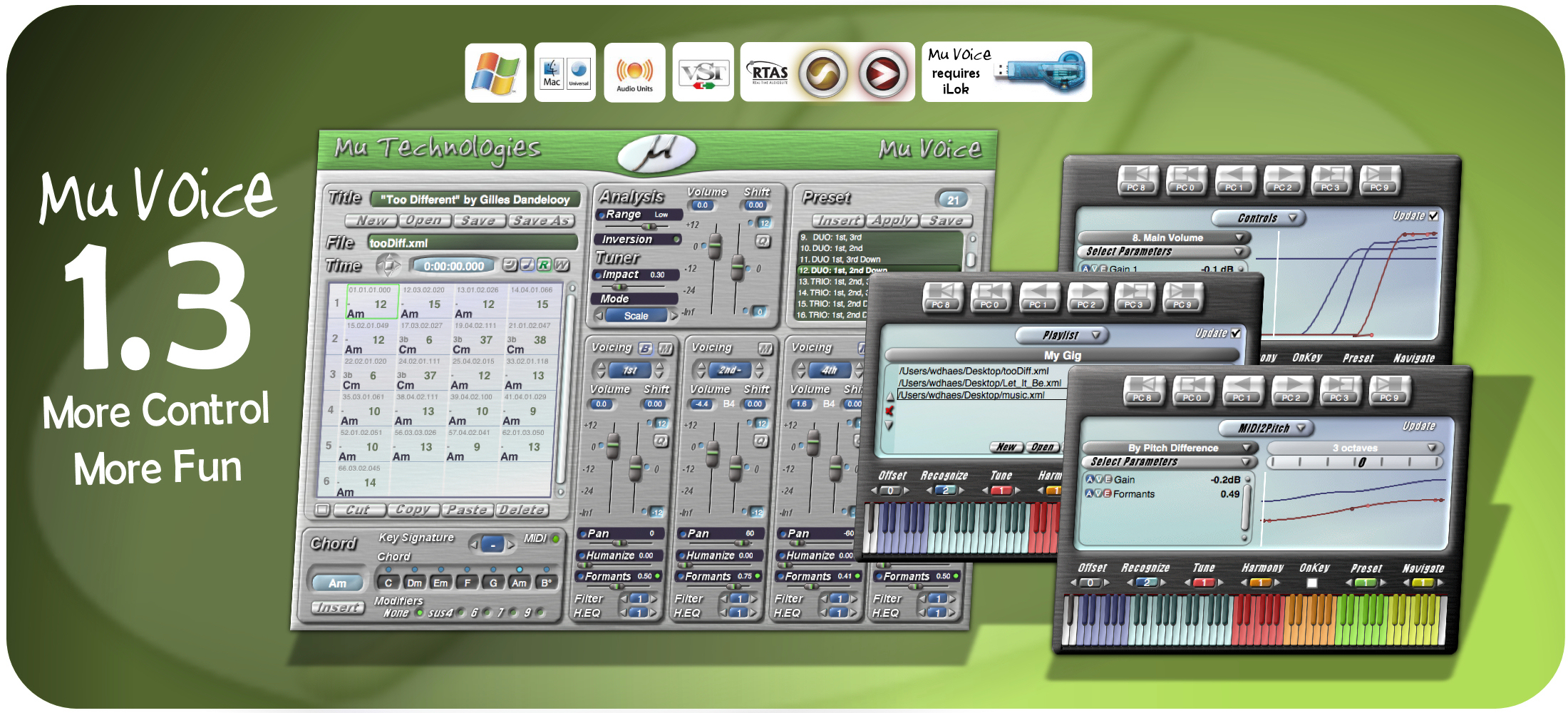Open the Playlist mode dropdown
Image resolution: width=1568 pixels, height=713 pixels.
1061,334
